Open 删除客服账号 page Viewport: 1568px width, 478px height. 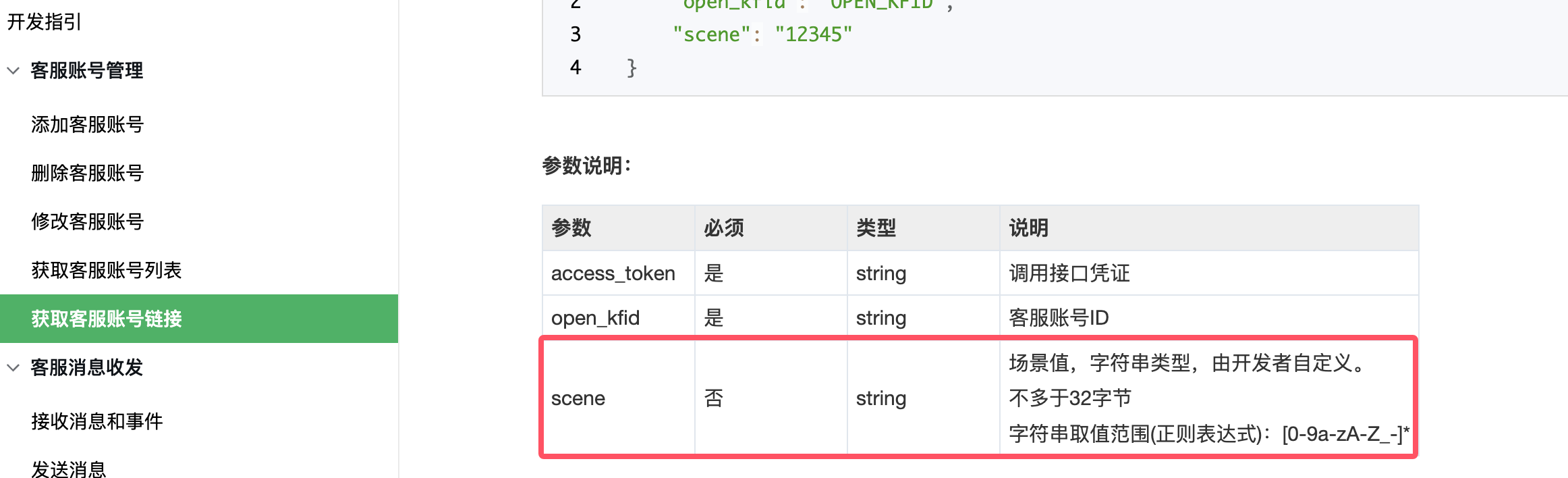tap(88, 173)
